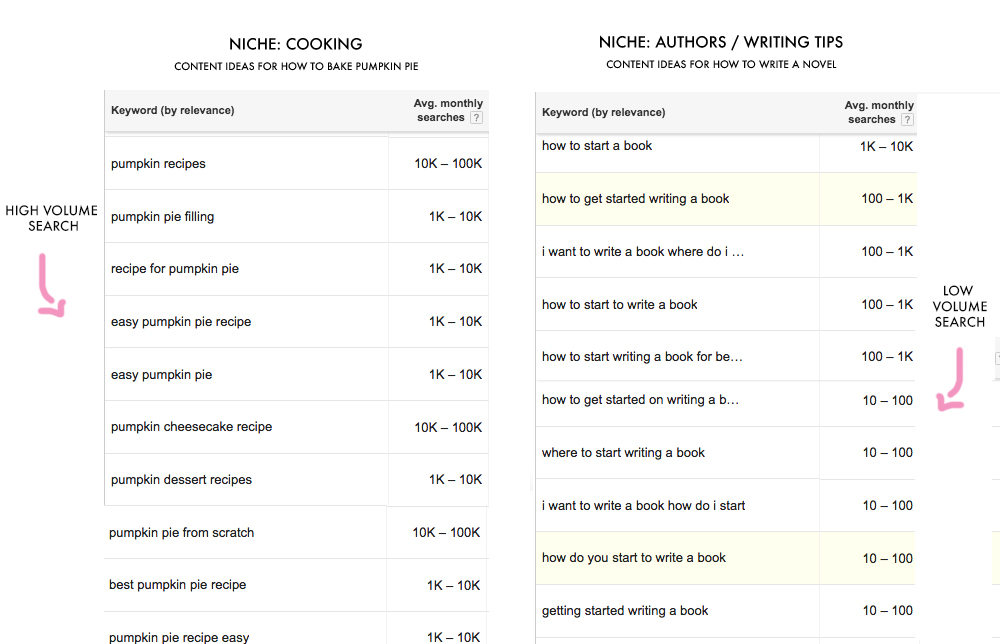Select the keyword 'how to start writing a book for be…'
Image resolution: width=1000 pixels, height=644 pixels.
[642, 357]
